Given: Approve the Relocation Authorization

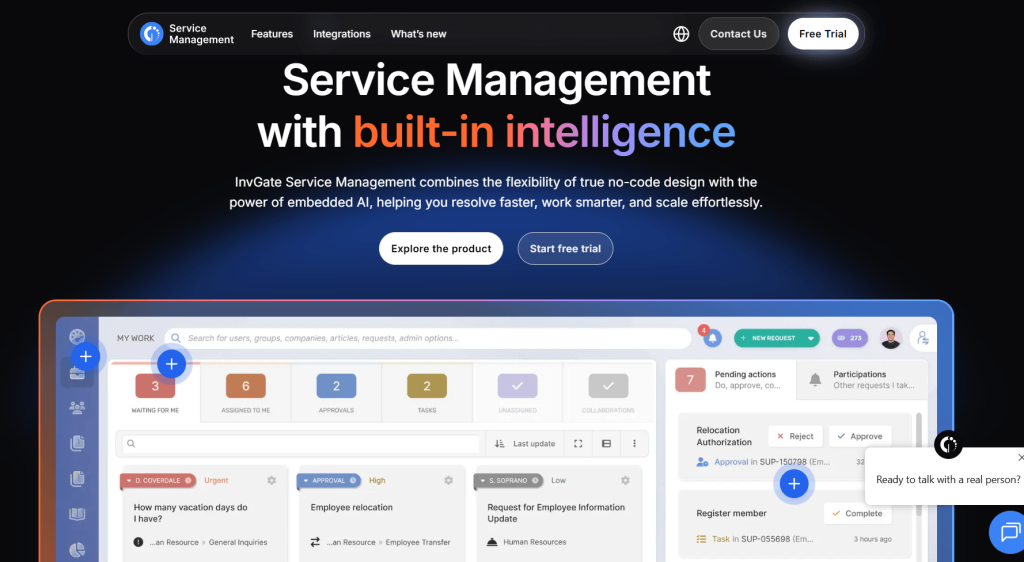Looking at the screenshot, I should (x=860, y=436).
